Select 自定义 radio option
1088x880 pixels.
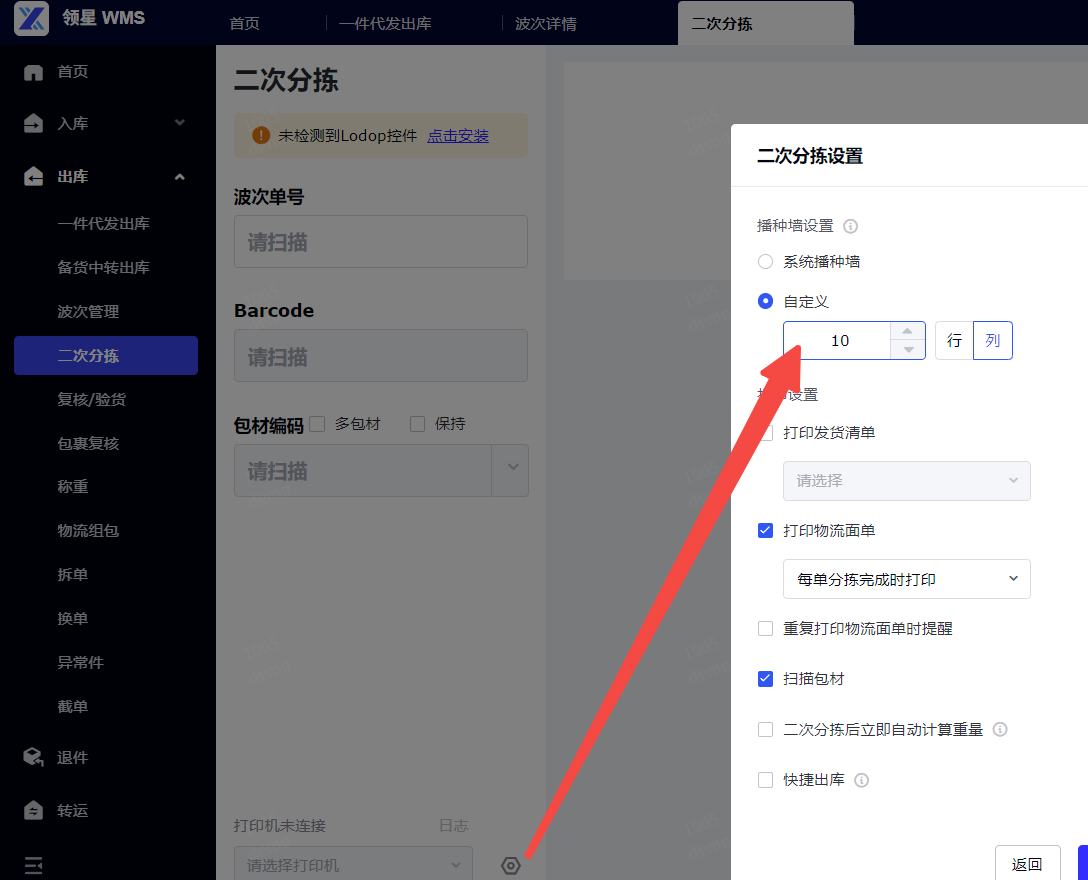click(x=765, y=301)
